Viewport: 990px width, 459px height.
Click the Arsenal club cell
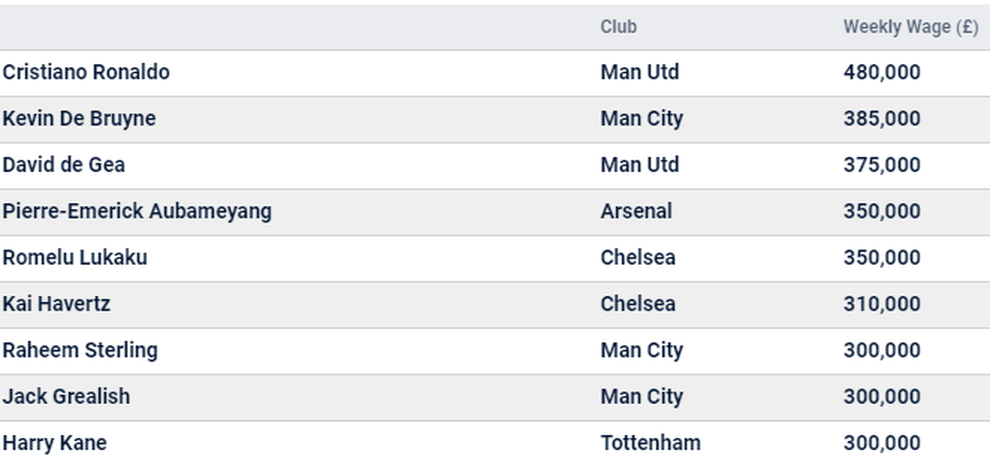pos(636,211)
